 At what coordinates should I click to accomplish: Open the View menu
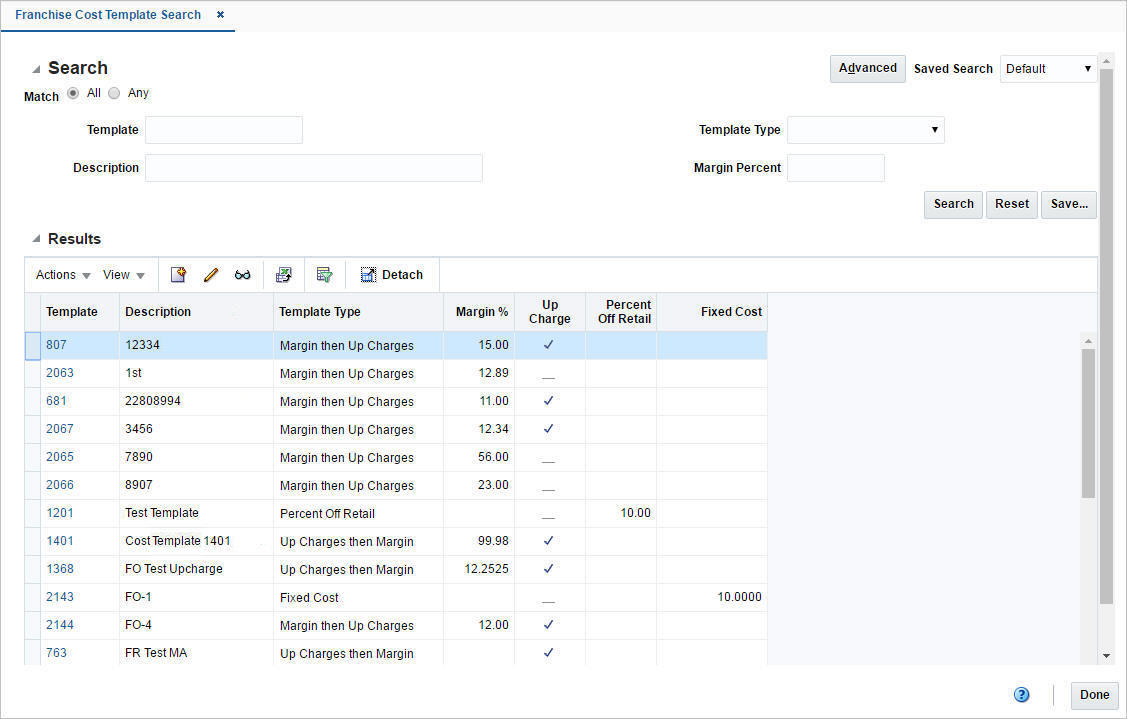point(120,274)
